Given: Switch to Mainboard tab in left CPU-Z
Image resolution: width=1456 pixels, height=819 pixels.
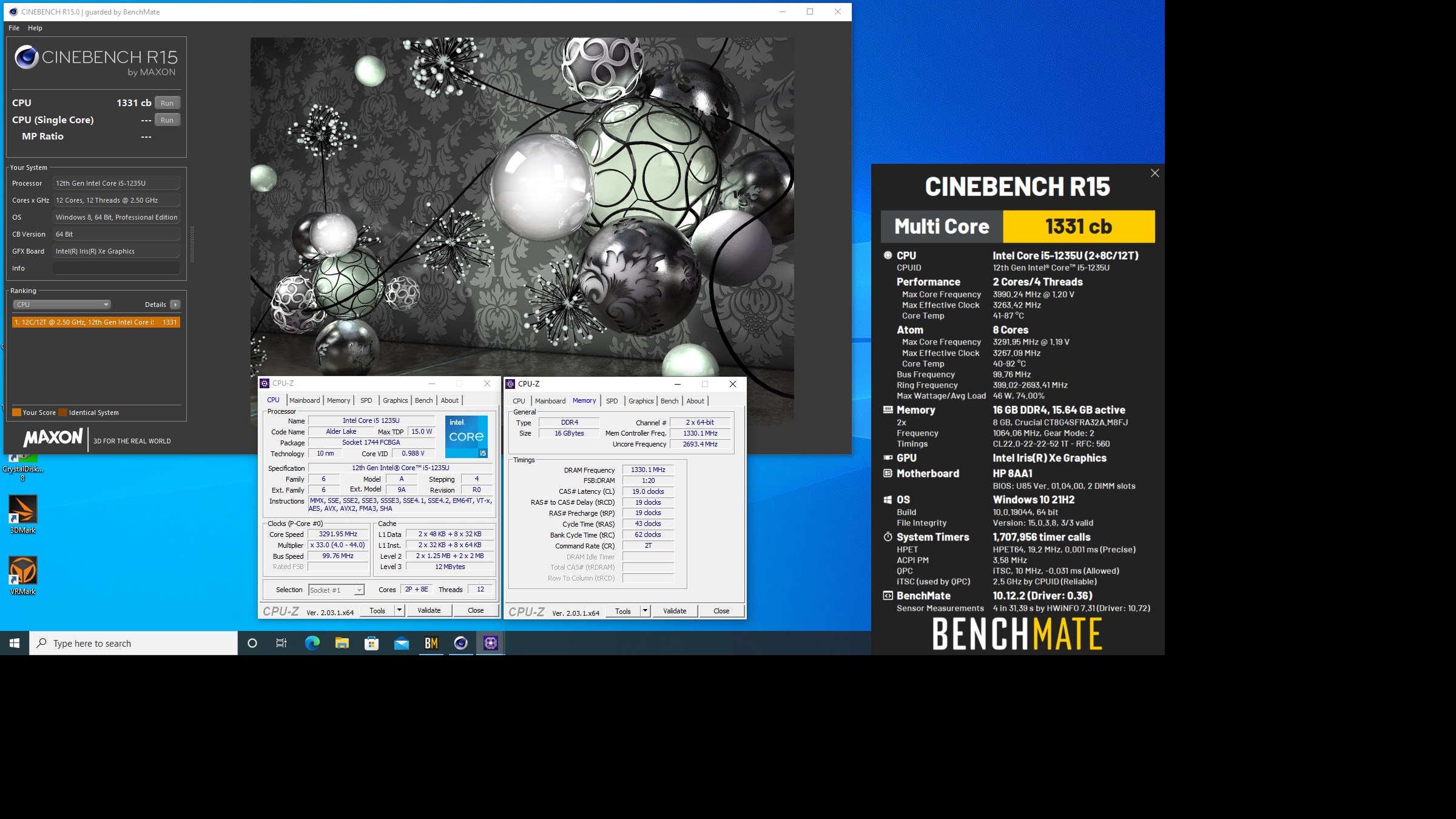Looking at the screenshot, I should 305,400.
